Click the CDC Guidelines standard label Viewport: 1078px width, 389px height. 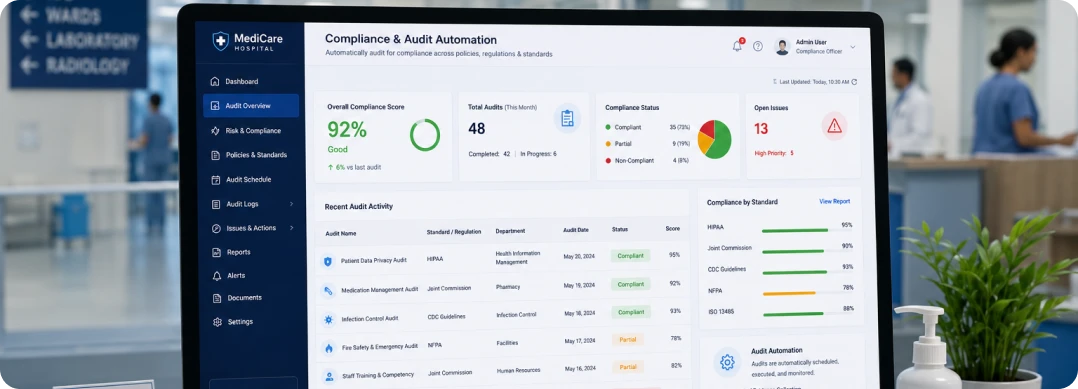727,269
